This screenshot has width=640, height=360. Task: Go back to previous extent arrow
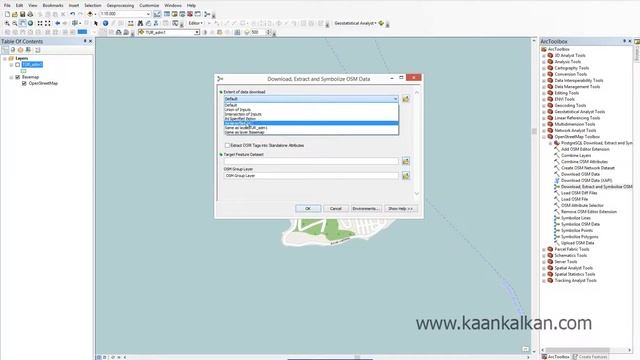click(x=58, y=23)
